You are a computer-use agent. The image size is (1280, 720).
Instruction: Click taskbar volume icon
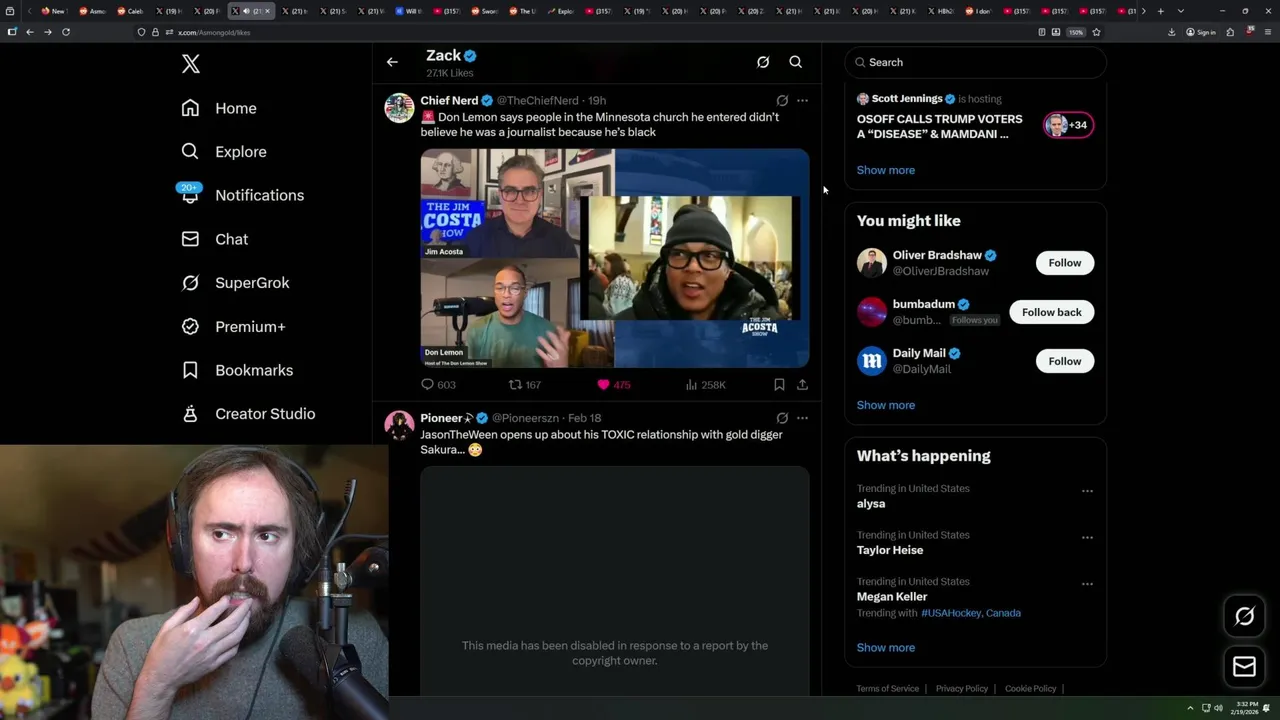point(1218,708)
